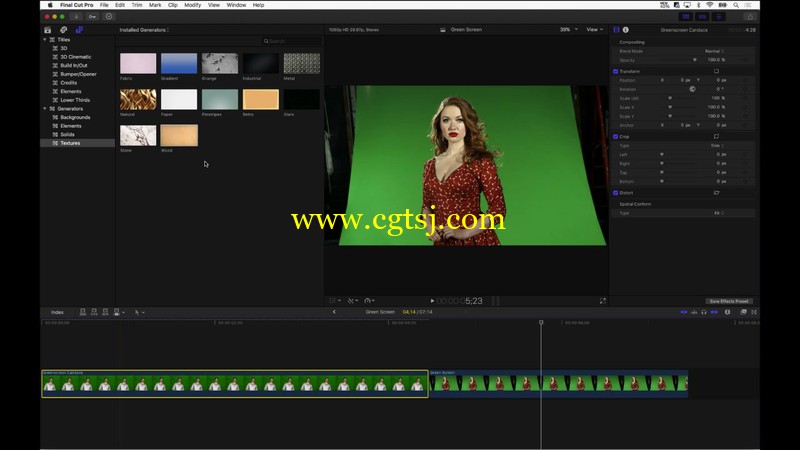Go back in timeline history arrow
Screen dimensions: 800x450
334,312
